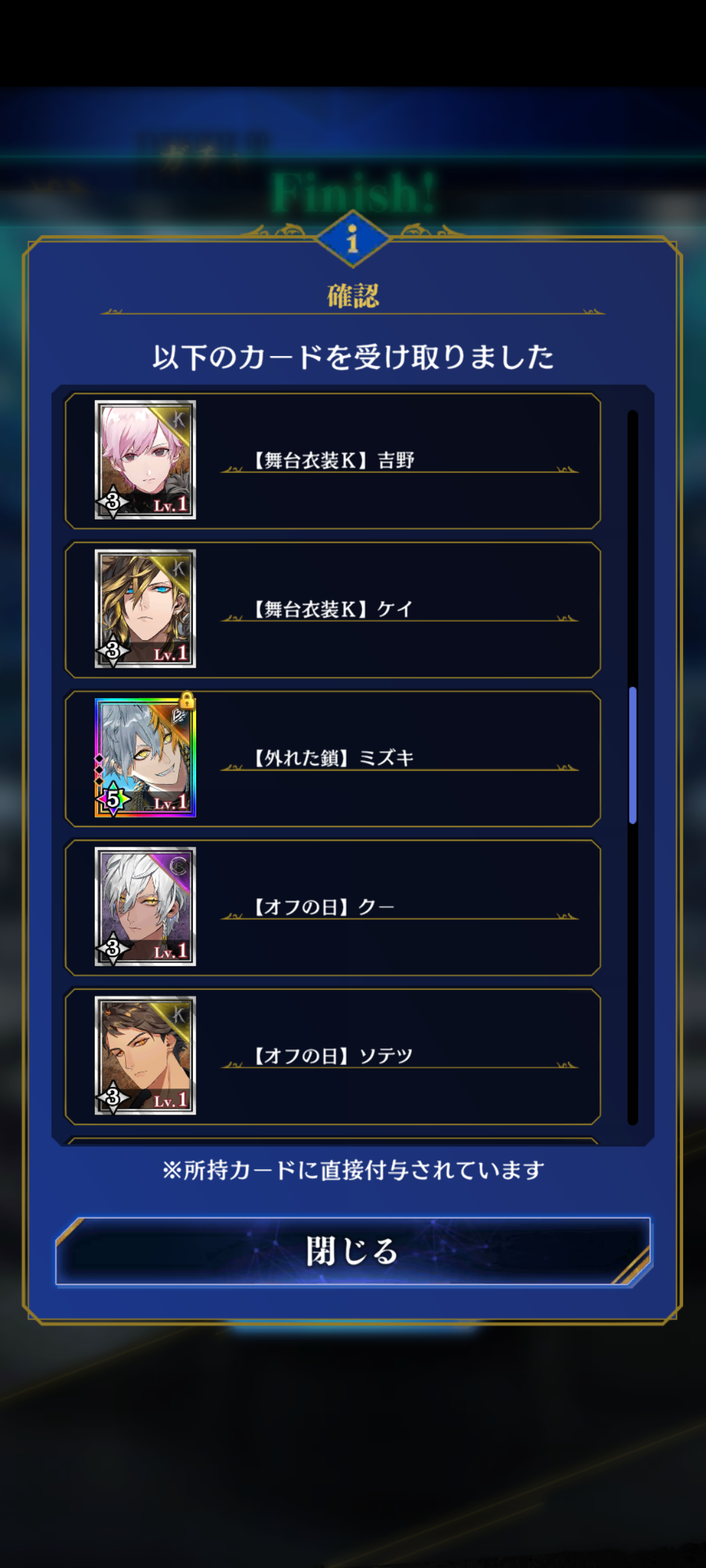The height and width of the screenshot is (1568, 706).
Task: Open the ケイ card portrait
Action: 145,609
